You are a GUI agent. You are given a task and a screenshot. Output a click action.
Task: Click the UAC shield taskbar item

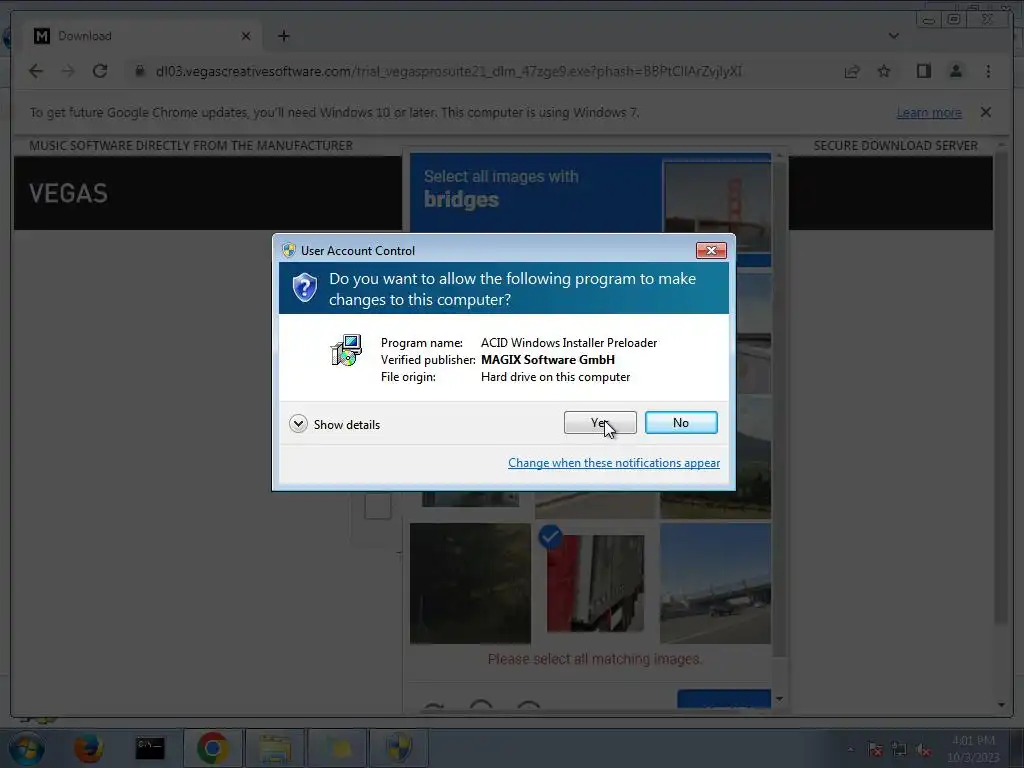399,748
